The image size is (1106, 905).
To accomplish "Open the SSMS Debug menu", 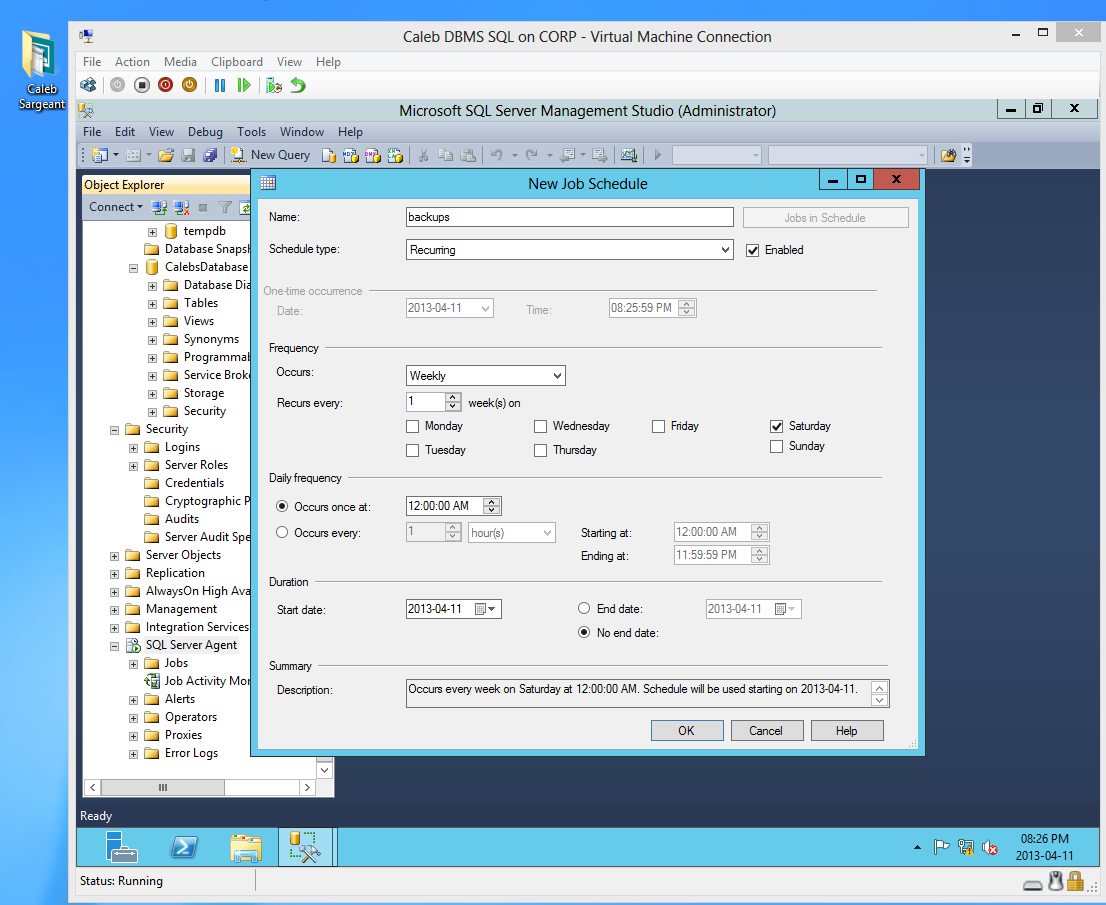I will [205, 132].
